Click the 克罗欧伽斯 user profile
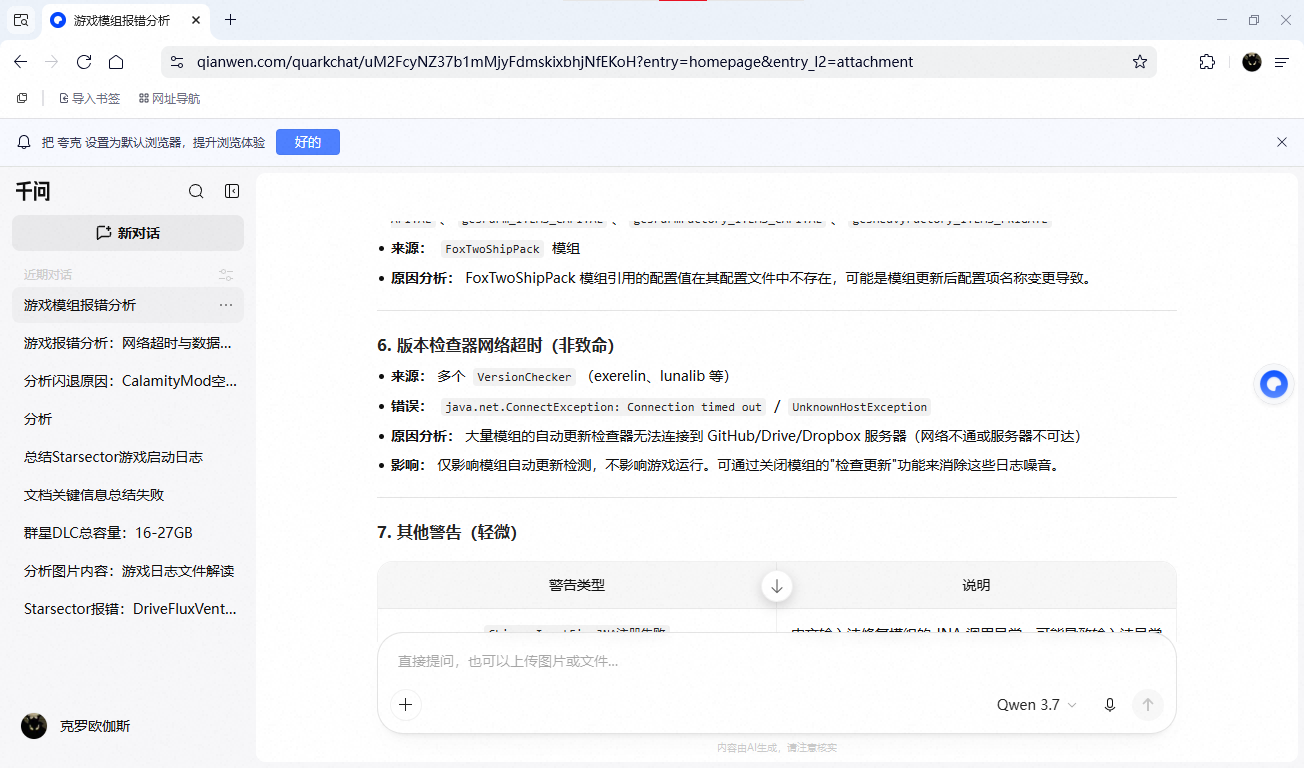 (76, 726)
